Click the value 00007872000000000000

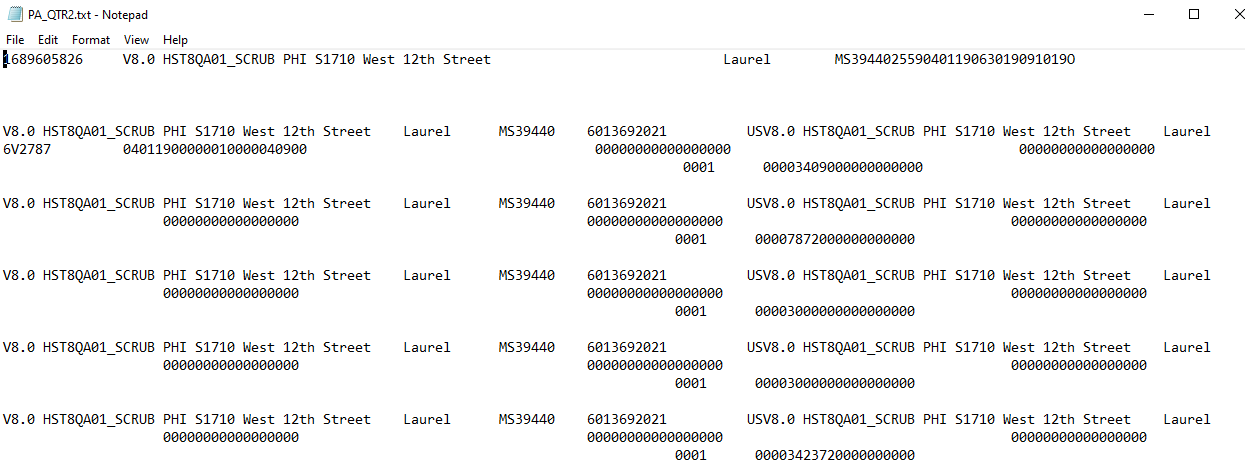point(835,240)
